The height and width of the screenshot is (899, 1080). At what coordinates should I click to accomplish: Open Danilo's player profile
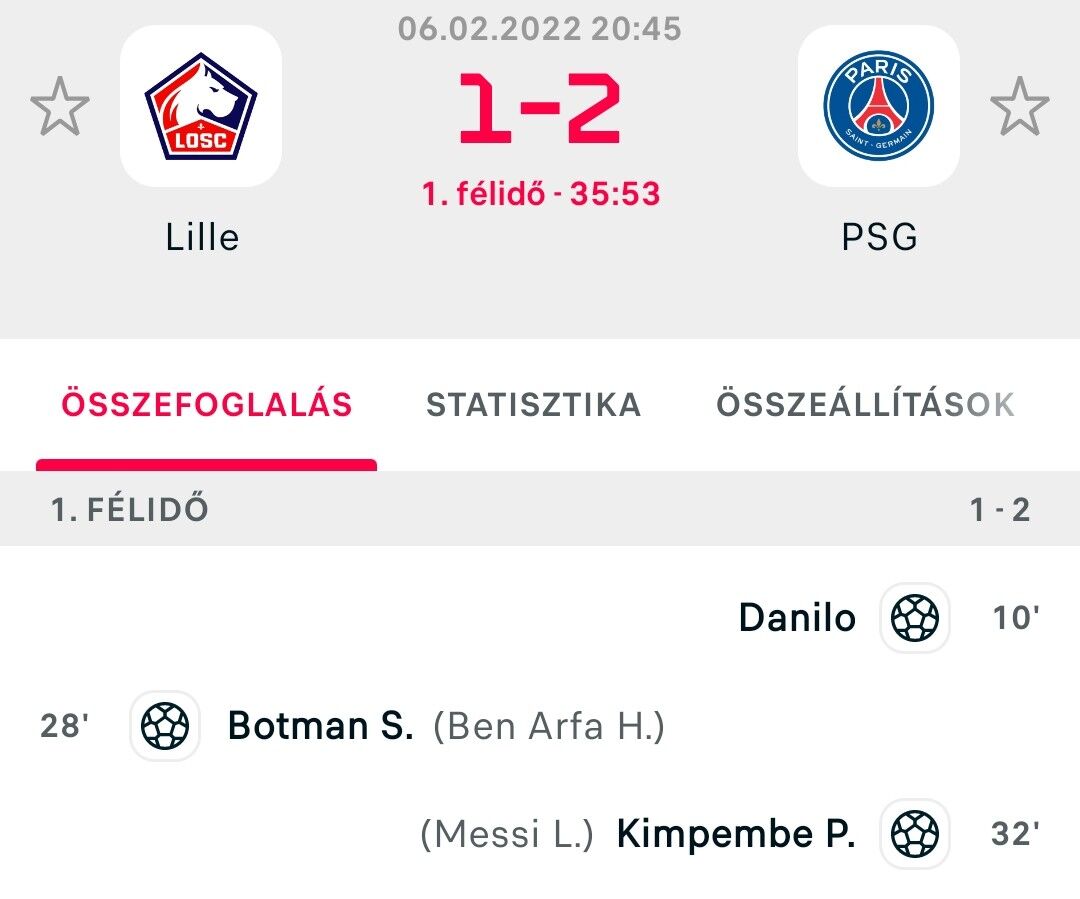[797, 618]
